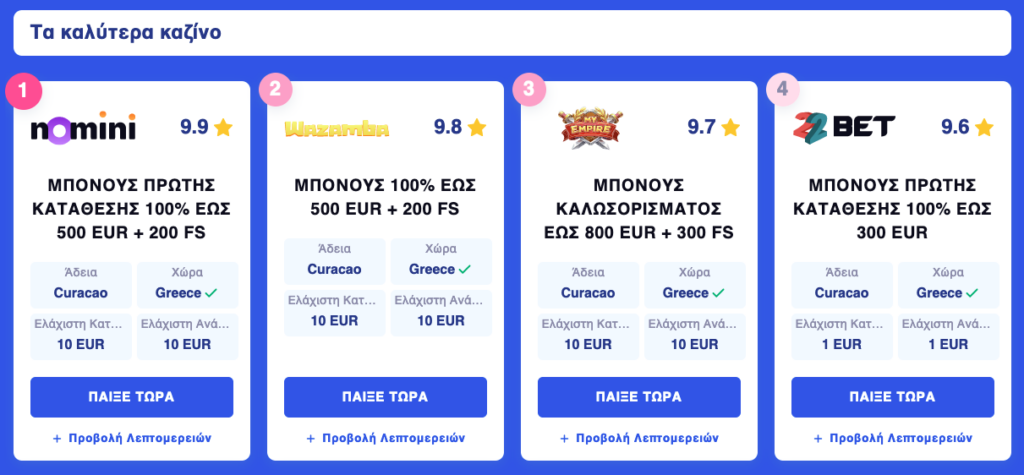Viewport: 1024px width, 475px height.
Task: Expand Προβολή Λεπτομερειών under My Empire
Action: (639, 438)
